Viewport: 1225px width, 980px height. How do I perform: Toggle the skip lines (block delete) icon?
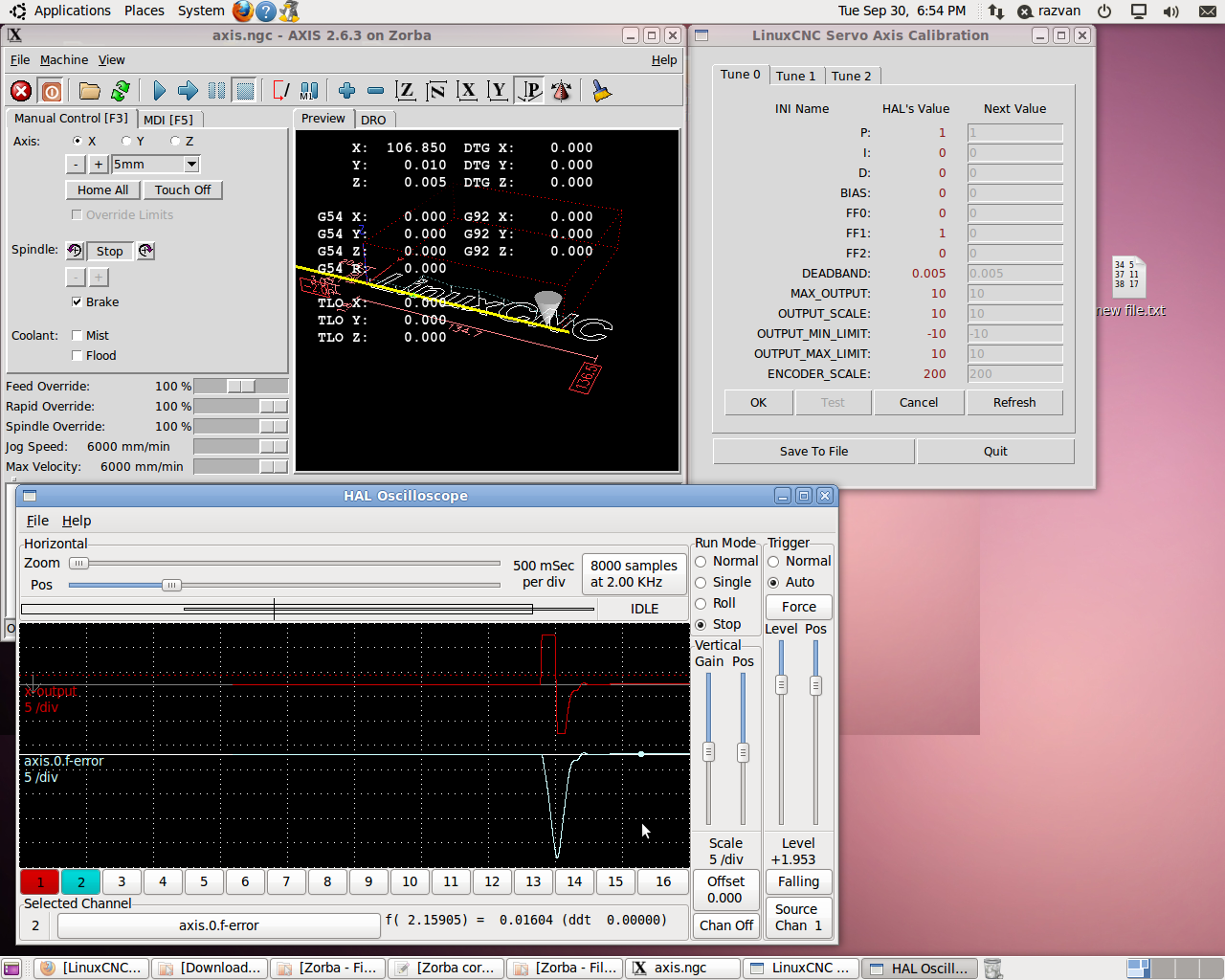click(280, 91)
